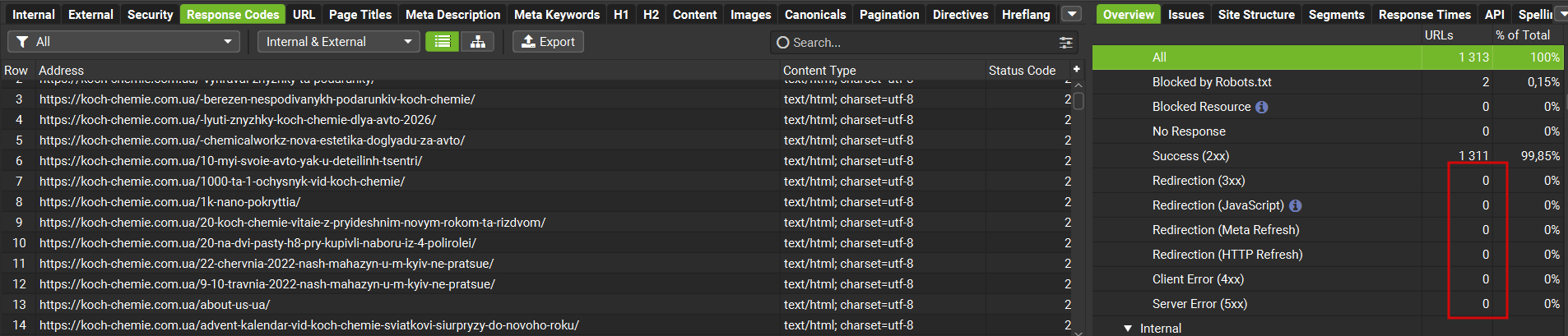Image resolution: width=1568 pixels, height=336 pixels.
Task: Open the All filter dropdown
Action: click(123, 42)
